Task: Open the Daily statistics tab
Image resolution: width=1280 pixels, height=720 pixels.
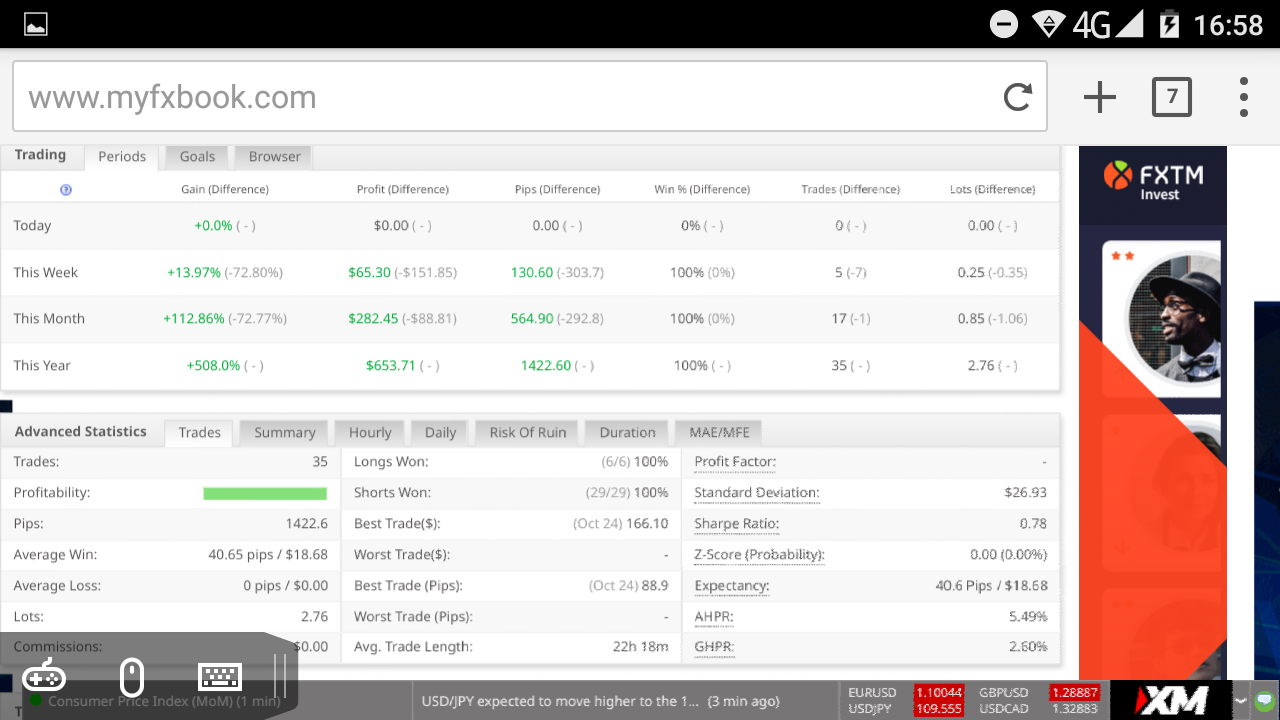Action: click(x=440, y=433)
